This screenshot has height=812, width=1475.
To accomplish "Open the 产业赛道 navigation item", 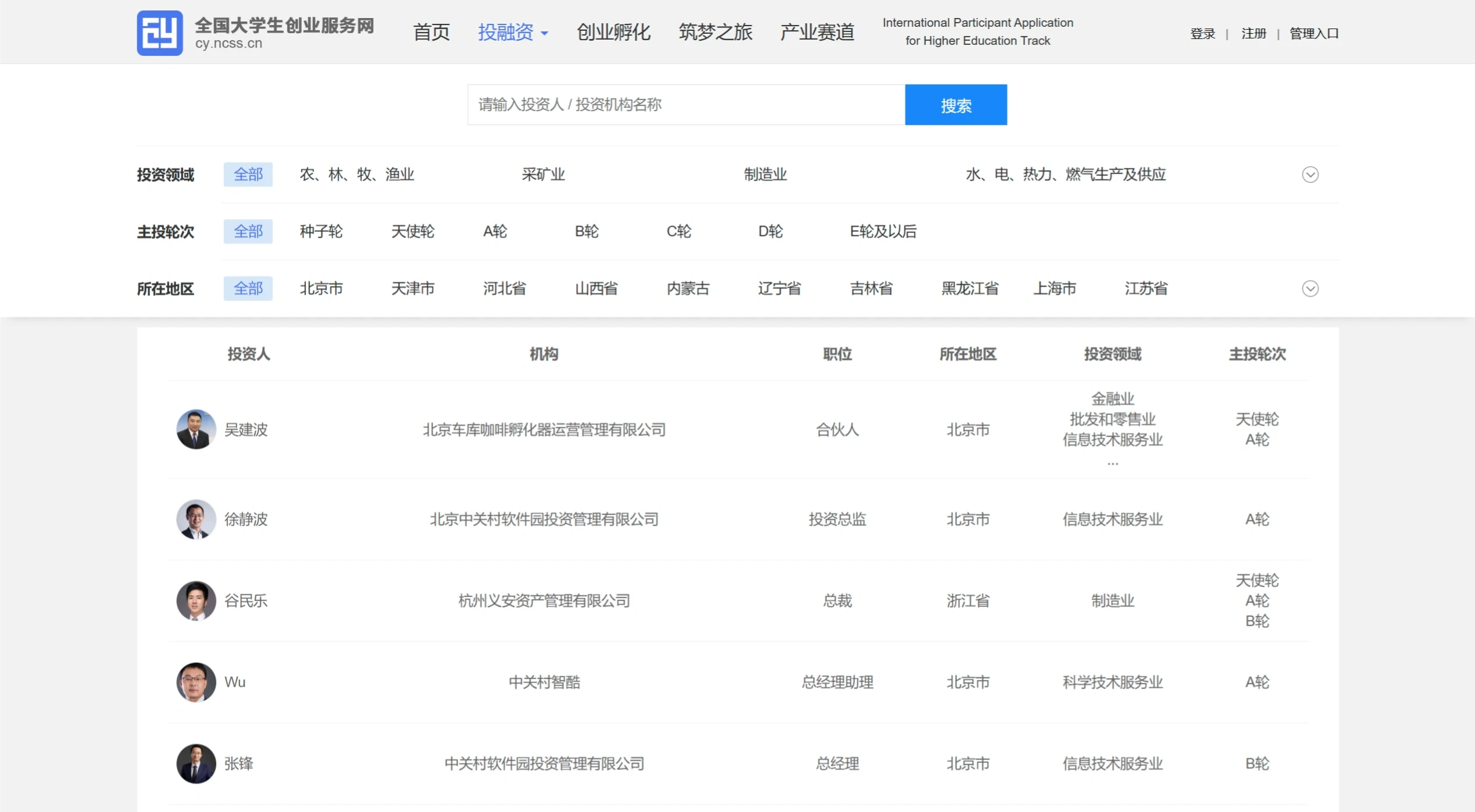I will click(817, 32).
